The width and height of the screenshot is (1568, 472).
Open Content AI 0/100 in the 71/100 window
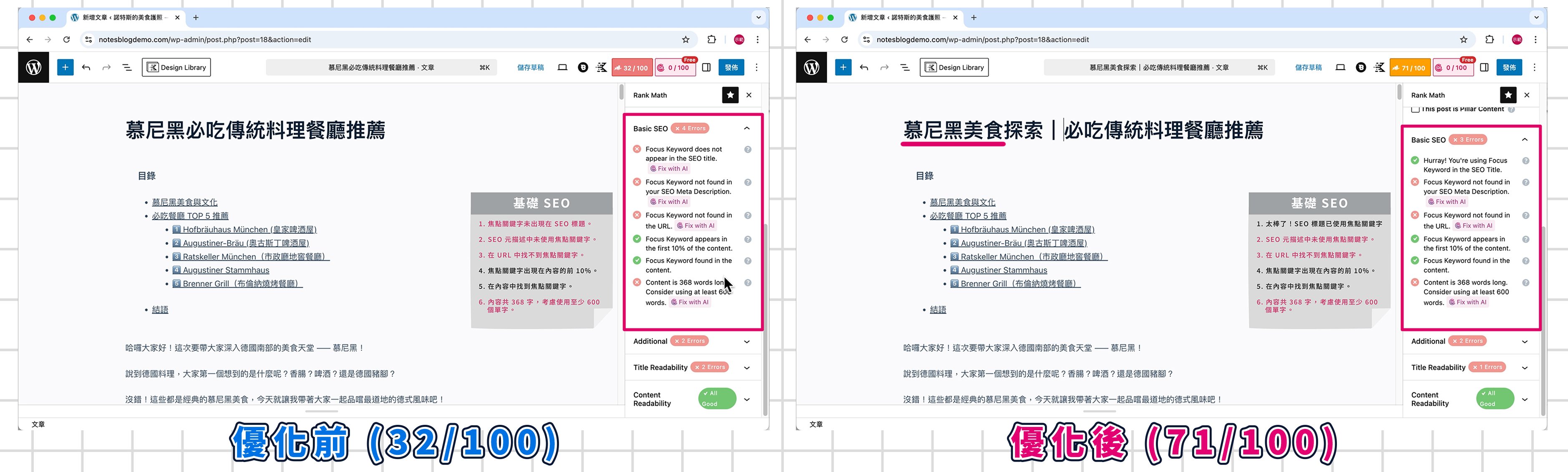click(1454, 68)
